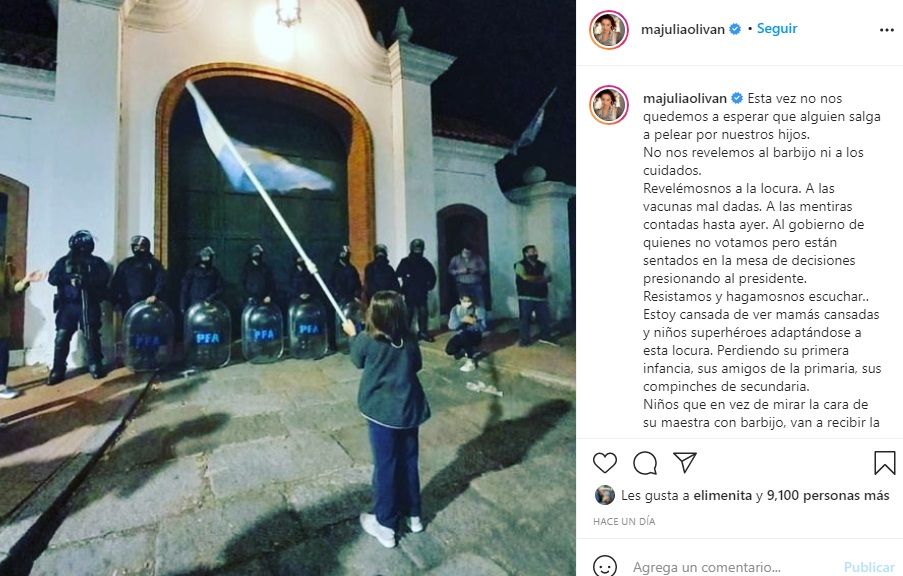Click the small liker avatar thumbnail
The image size is (903, 576).
pyautogui.click(x=605, y=495)
